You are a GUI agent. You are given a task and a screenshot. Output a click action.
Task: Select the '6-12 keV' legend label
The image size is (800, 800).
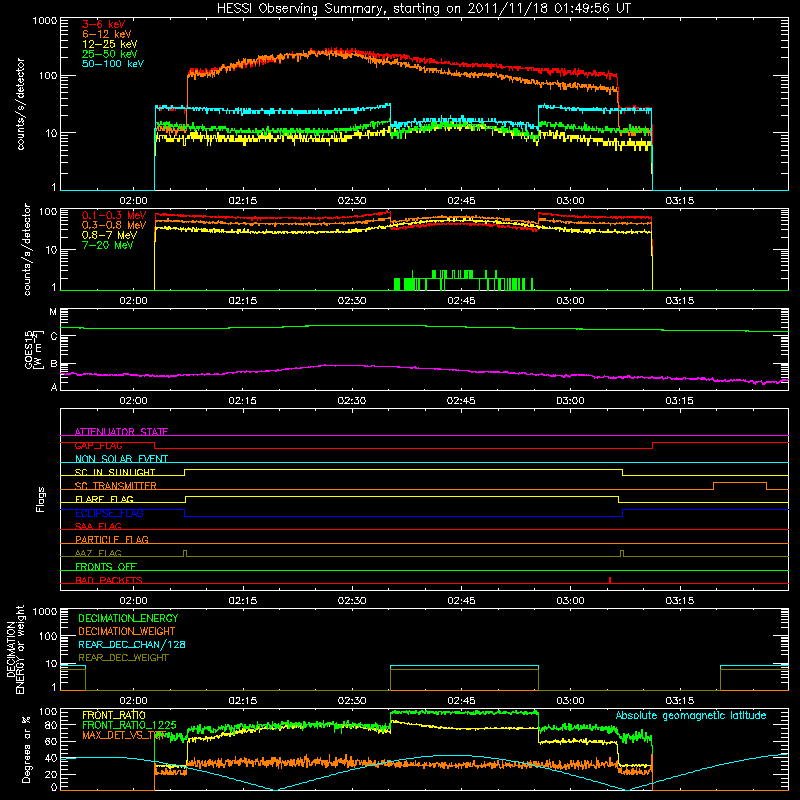[107, 34]
